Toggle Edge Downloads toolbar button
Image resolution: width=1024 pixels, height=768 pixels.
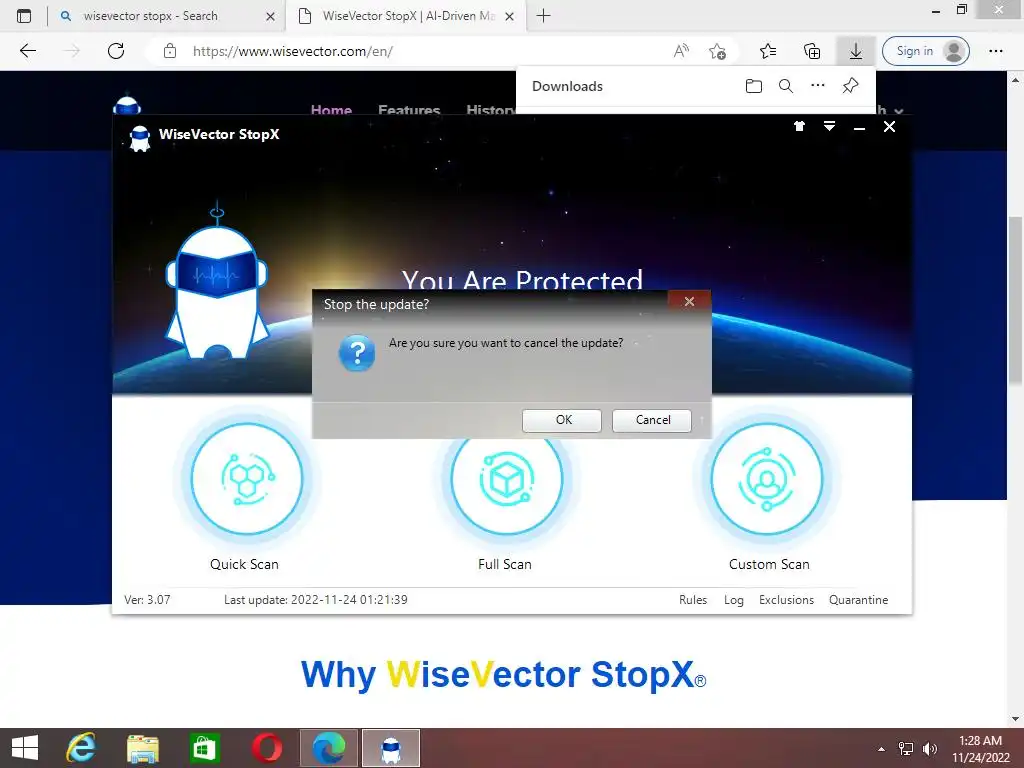856,51
